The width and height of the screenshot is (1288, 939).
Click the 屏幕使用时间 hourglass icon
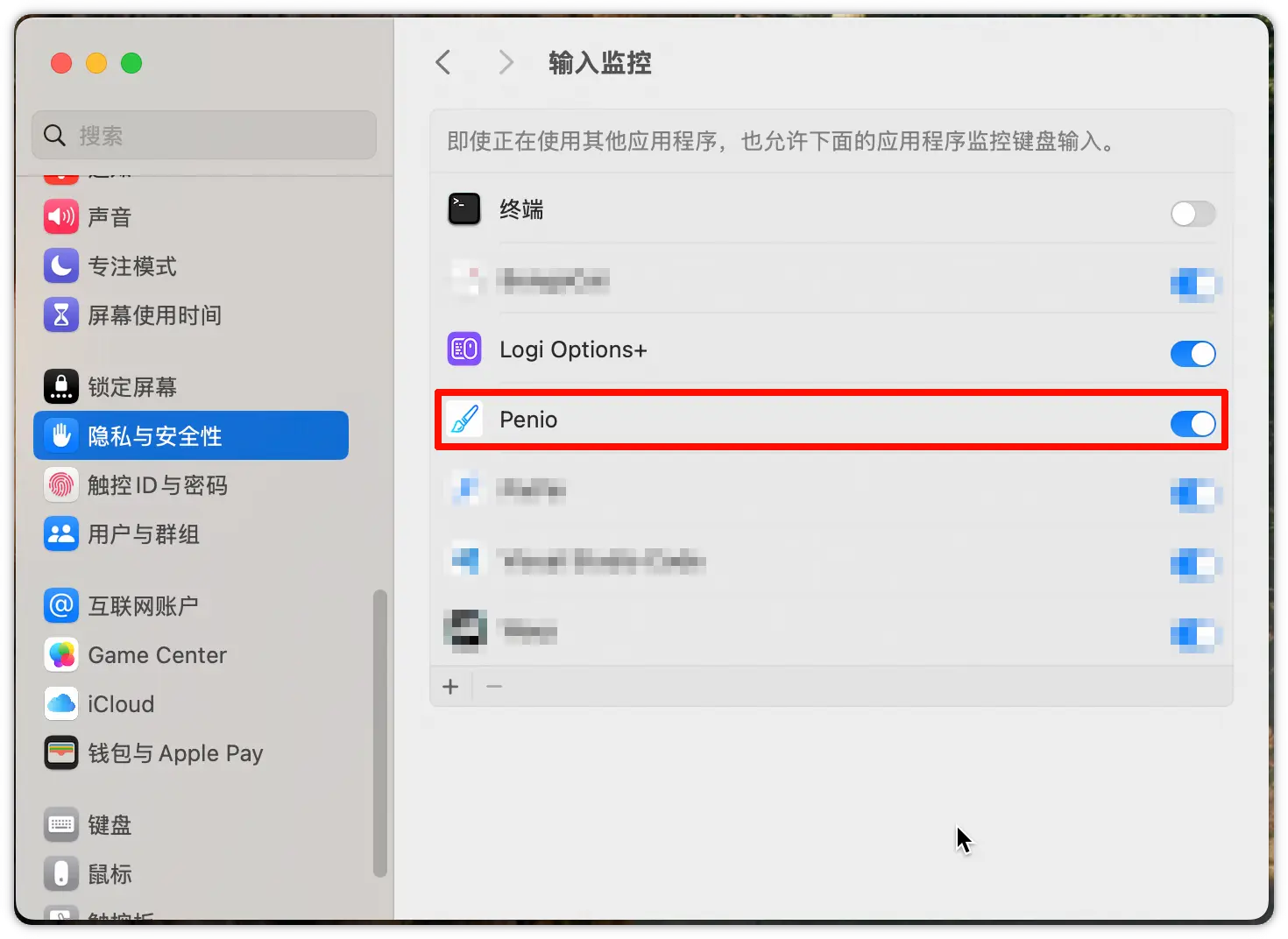(61, 314)
